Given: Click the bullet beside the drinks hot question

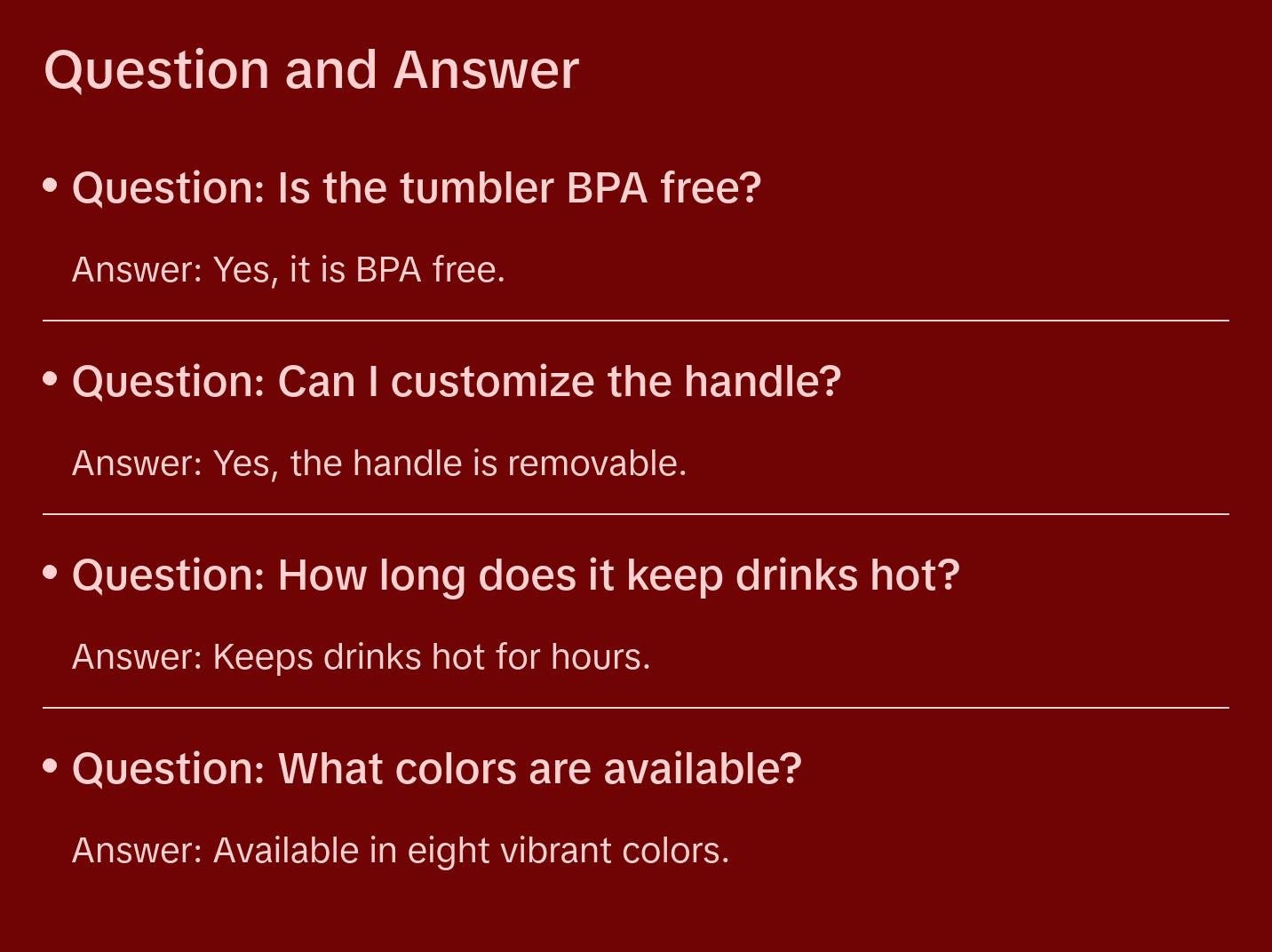Looking at the screenshot, I should click(51, 573).
